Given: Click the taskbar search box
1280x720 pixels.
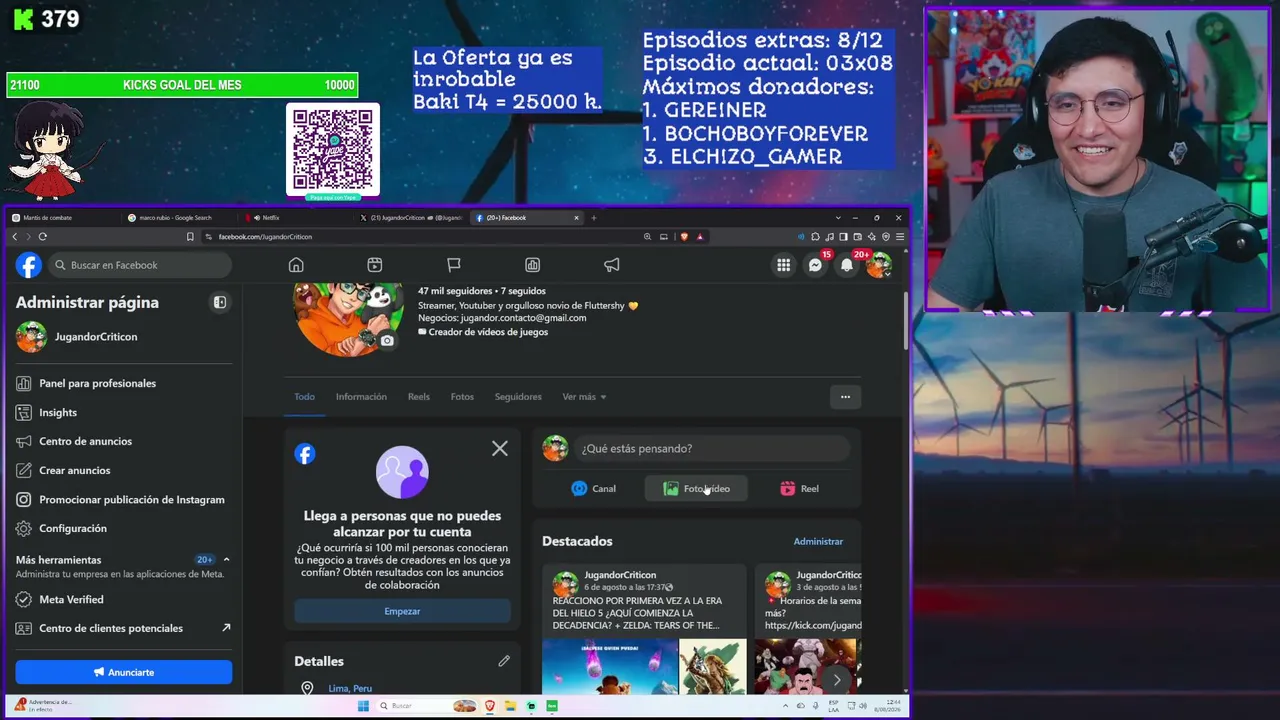Looking at the screenshot, I should point(412,706).
